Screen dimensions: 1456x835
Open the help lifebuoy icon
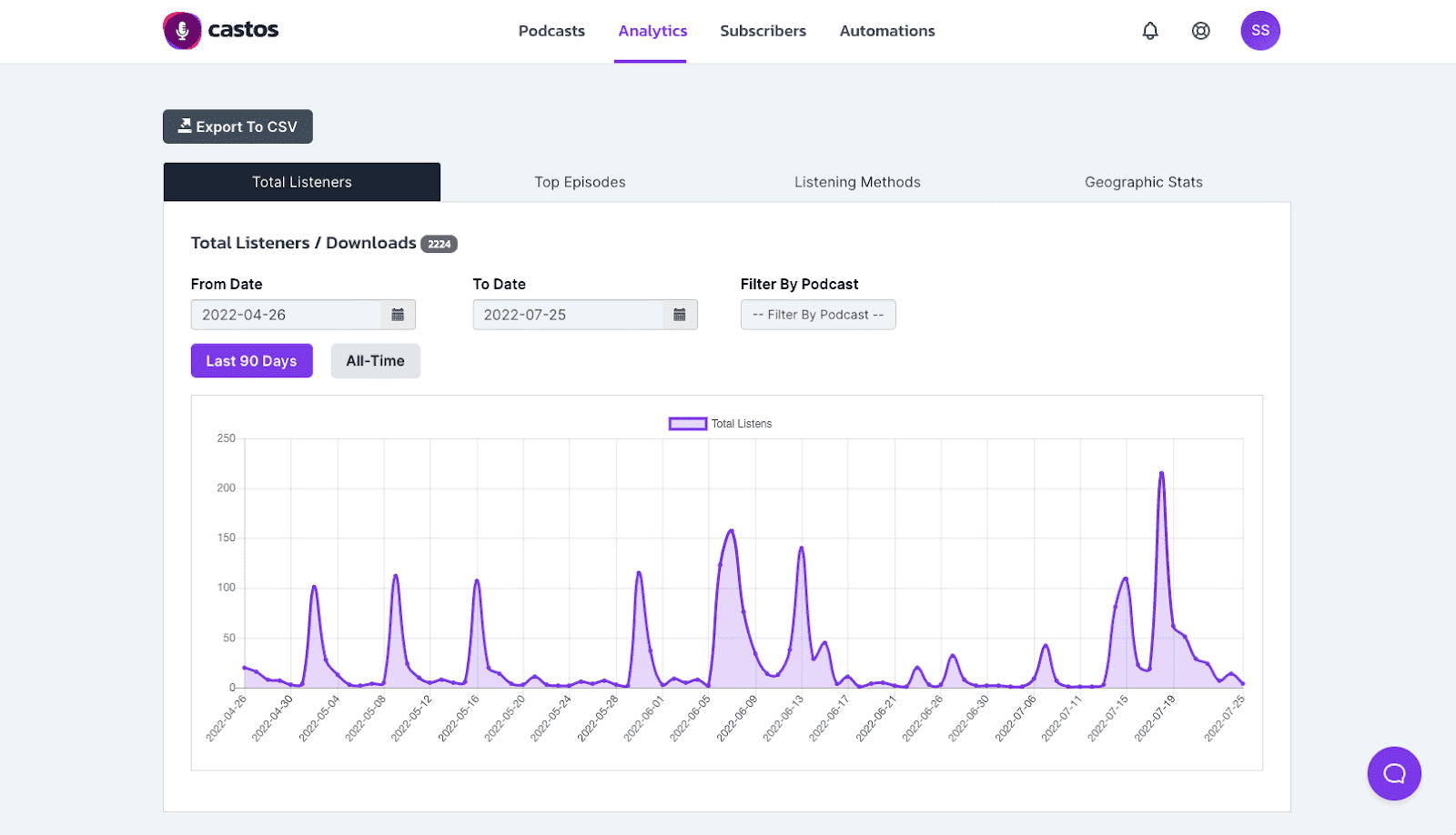tap(1201, 31)
